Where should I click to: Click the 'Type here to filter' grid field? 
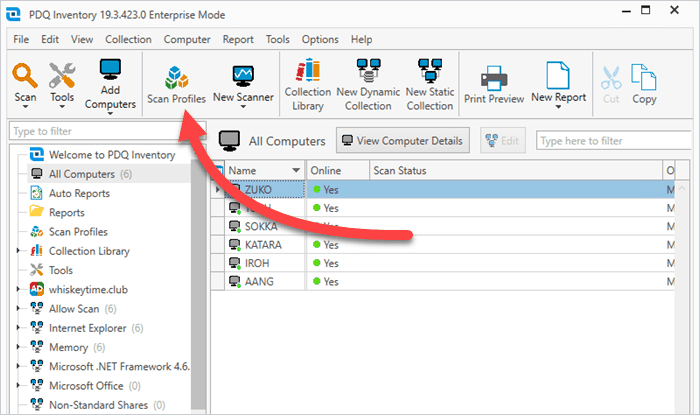[614, 141]
